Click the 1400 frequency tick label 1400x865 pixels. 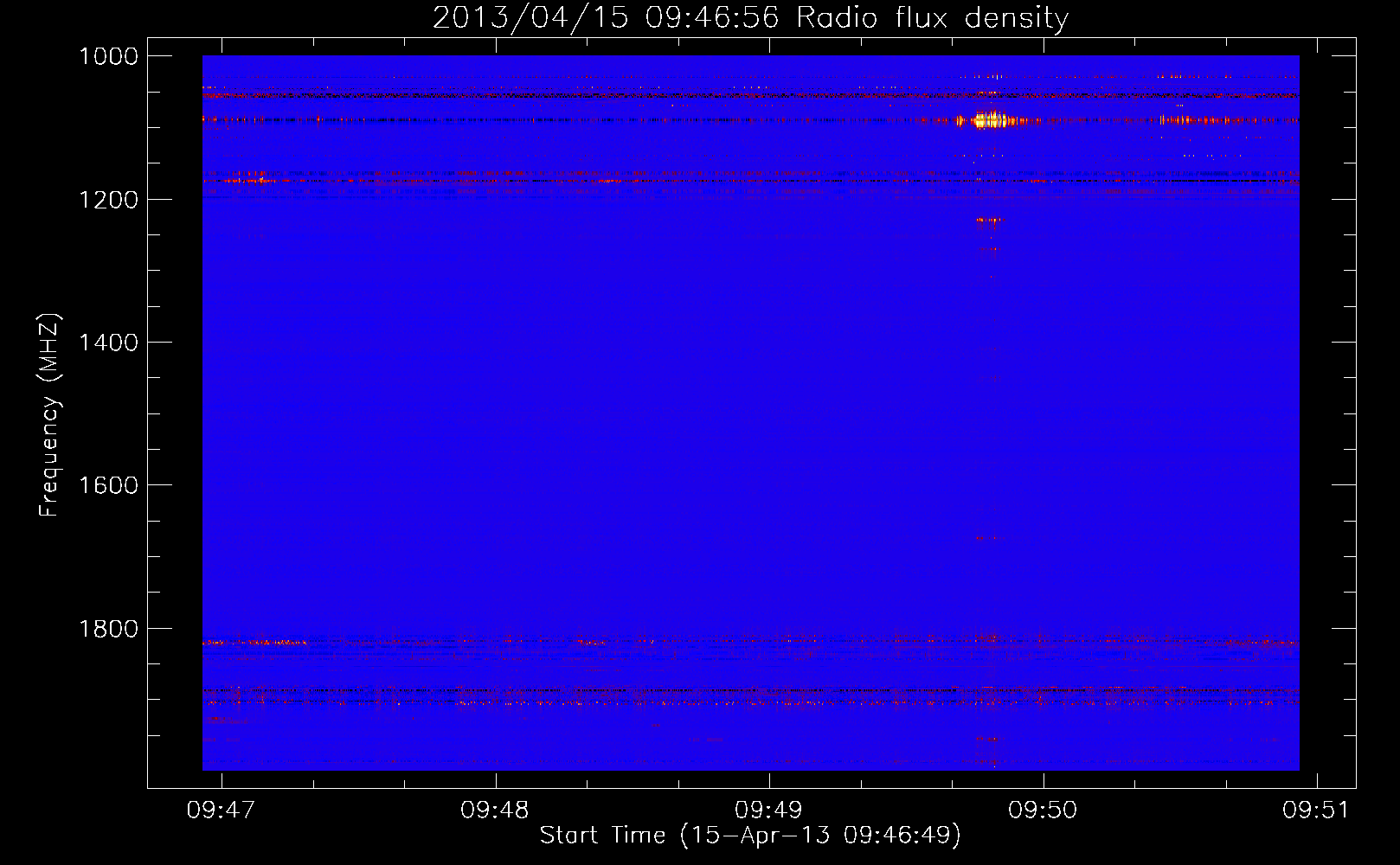pos(108,343)
